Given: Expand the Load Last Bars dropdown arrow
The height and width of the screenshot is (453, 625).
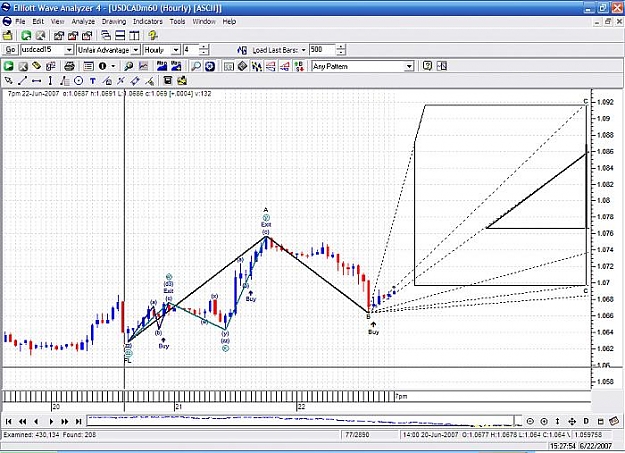Looking at the screenshot, I should [303, 50].
